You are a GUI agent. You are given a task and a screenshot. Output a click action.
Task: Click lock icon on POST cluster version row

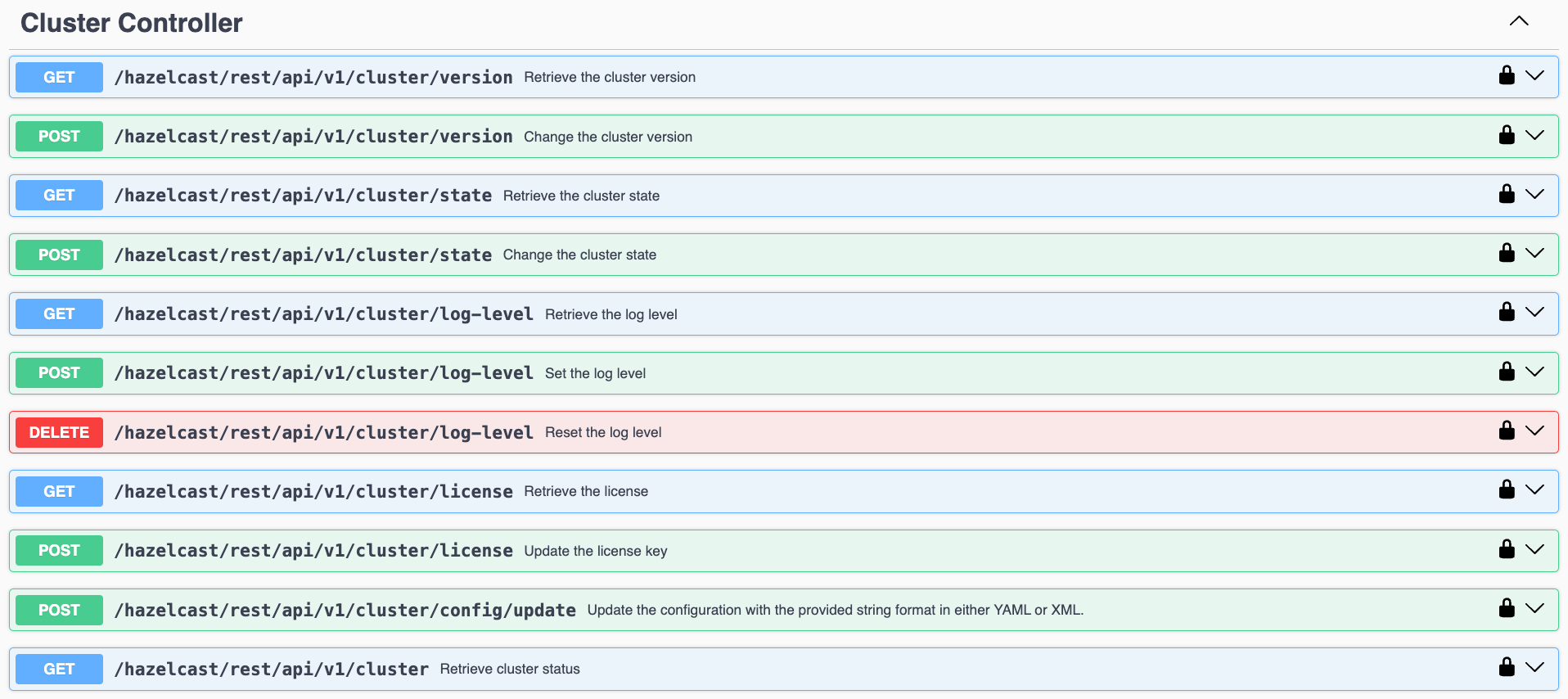coord(1506,135)
